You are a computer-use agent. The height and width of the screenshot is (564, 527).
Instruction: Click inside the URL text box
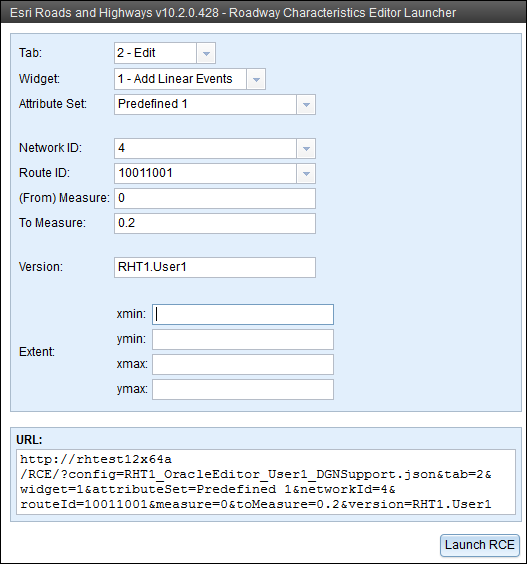point(266,482)
